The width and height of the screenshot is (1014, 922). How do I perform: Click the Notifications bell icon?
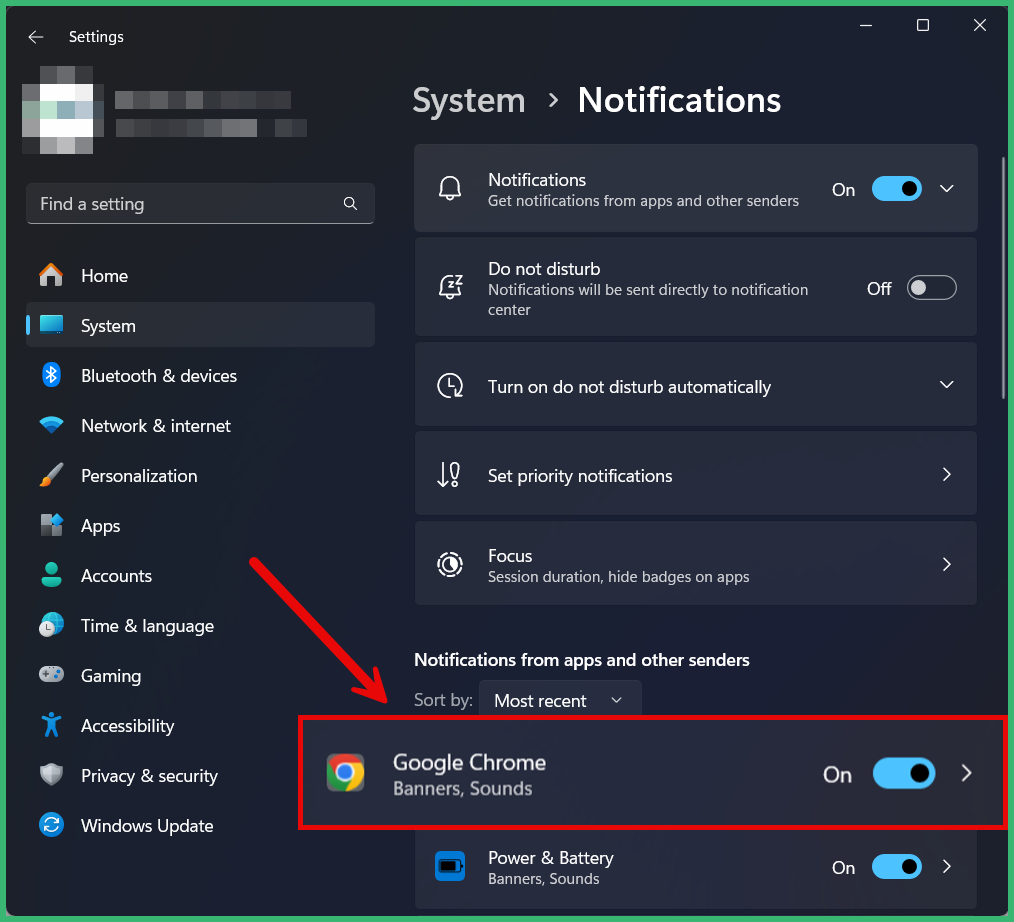click(x=450, y=189)
